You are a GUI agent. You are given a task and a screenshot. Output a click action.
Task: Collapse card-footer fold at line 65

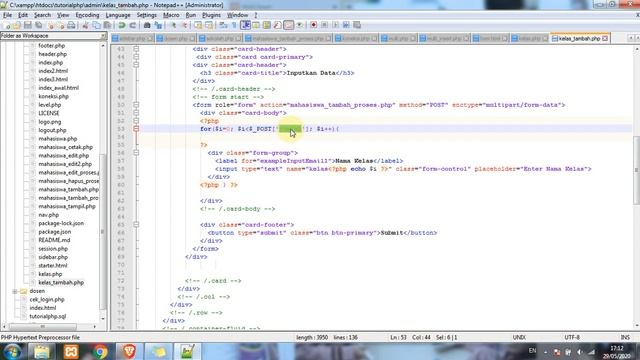point(136,224)
